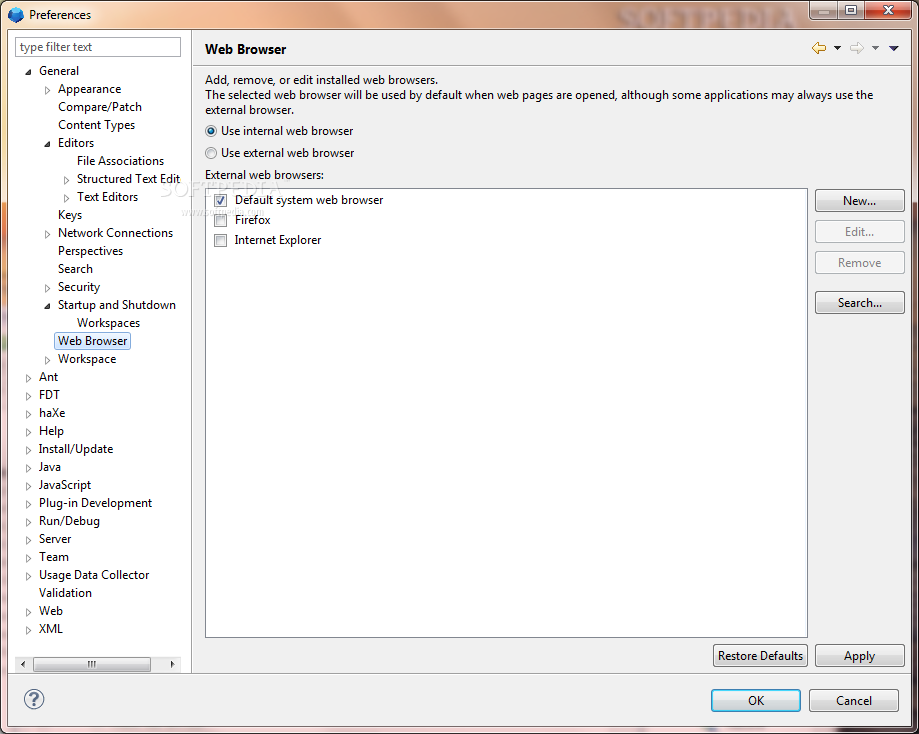Viewport: 919px width, 734px height.
Task: Expand the Structured Text Editors node
Action: (66, 180)
